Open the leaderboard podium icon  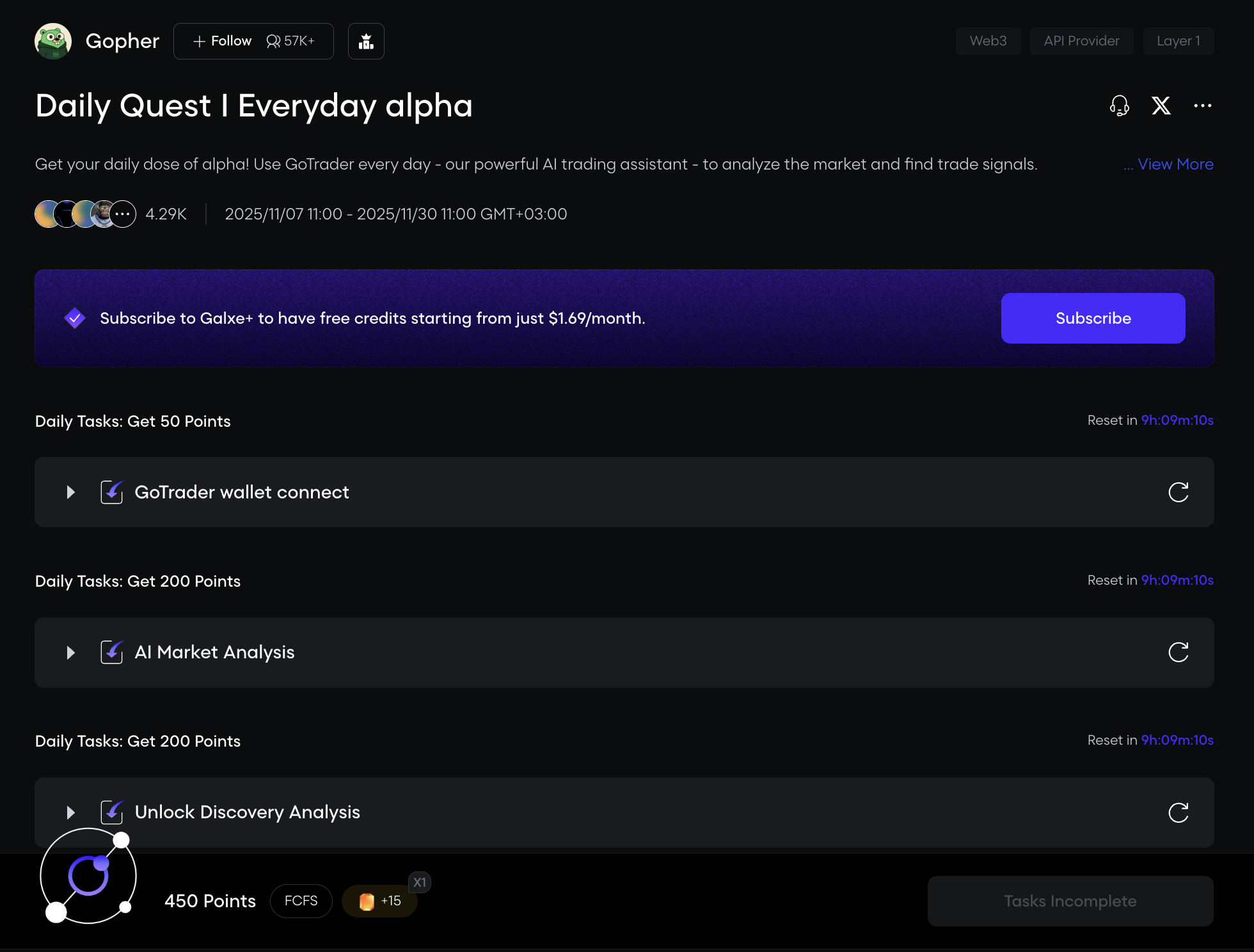(x=366, y=42)
